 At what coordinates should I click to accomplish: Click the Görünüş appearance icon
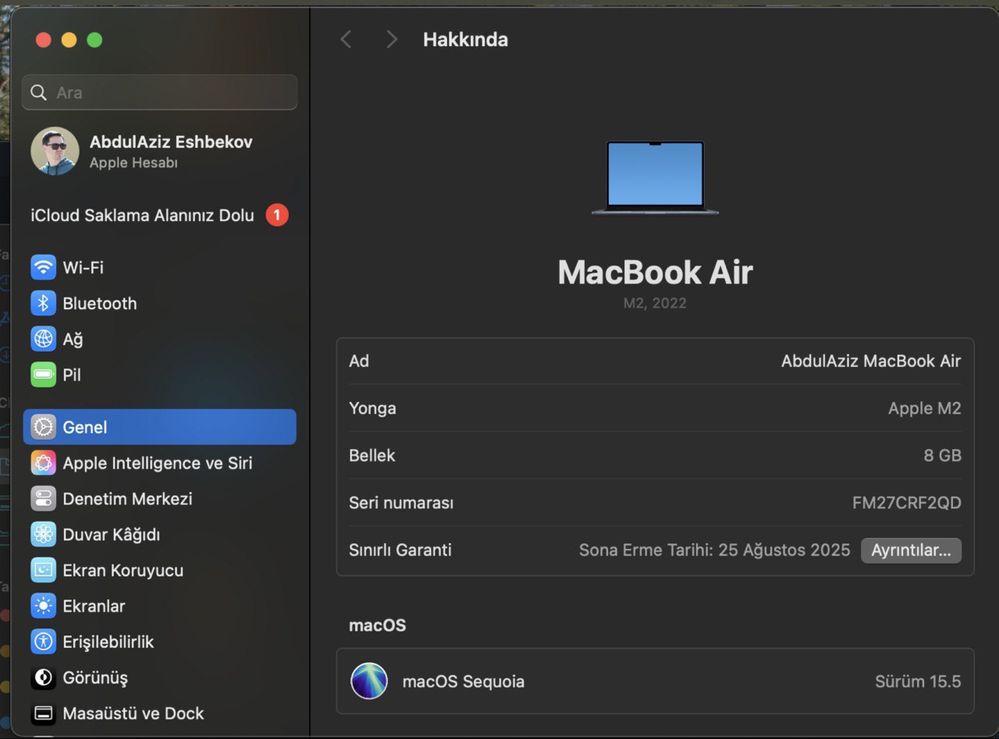coord(43,677)
